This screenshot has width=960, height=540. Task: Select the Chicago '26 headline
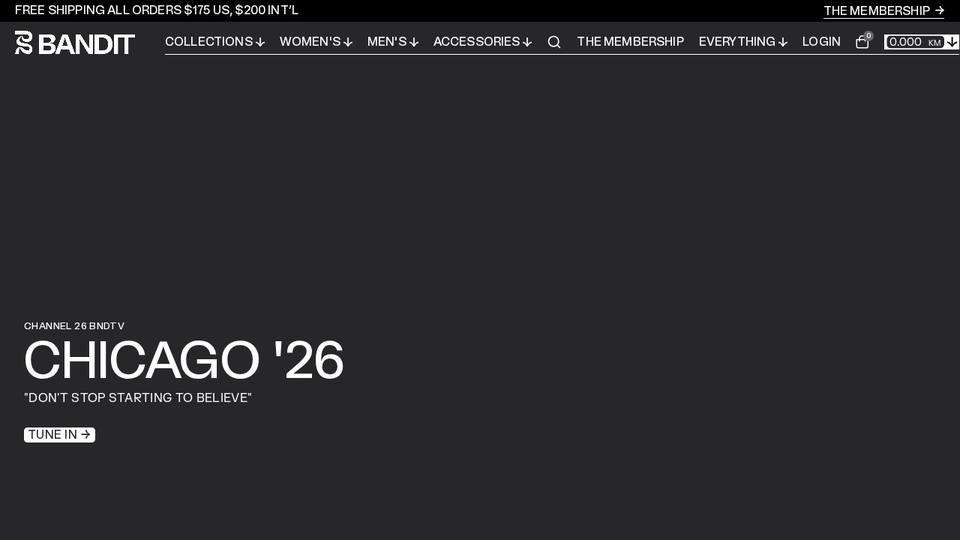(x=184, y=360)
